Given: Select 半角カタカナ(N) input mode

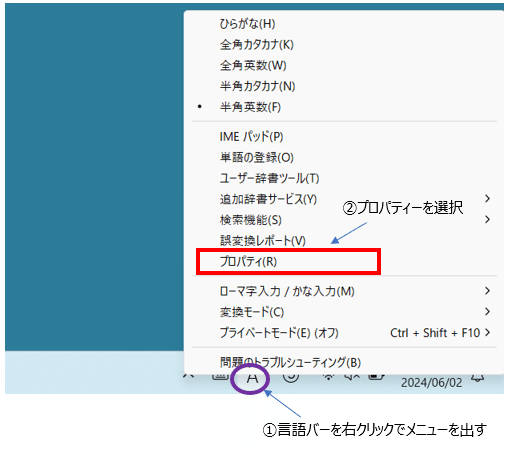Looking at the screenshot, I should pos(257,86).
